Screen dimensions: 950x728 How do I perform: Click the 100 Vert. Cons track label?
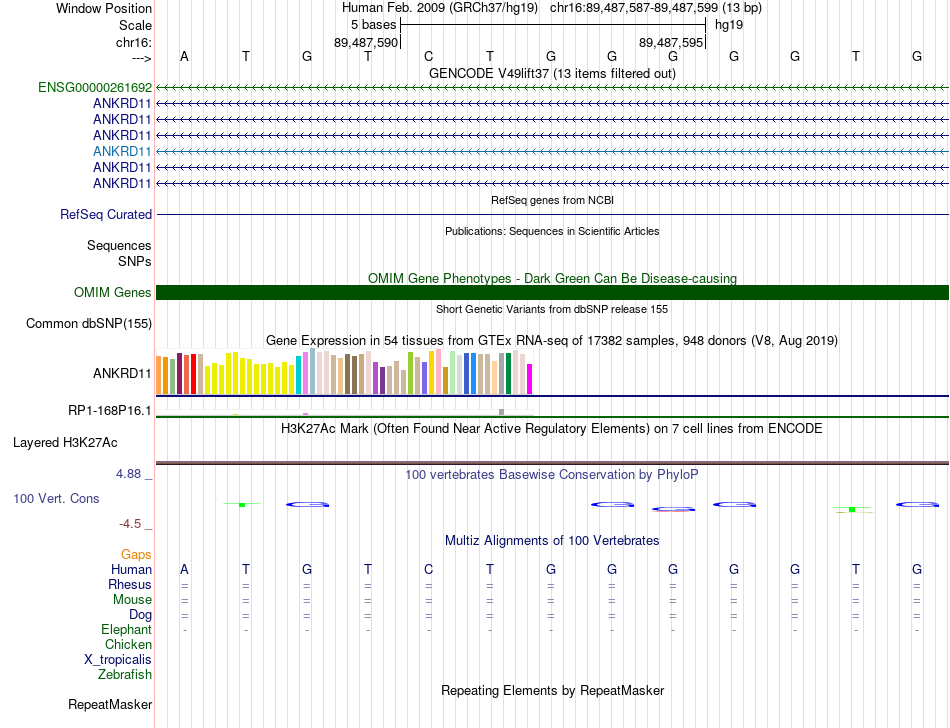tap(56, 498)
